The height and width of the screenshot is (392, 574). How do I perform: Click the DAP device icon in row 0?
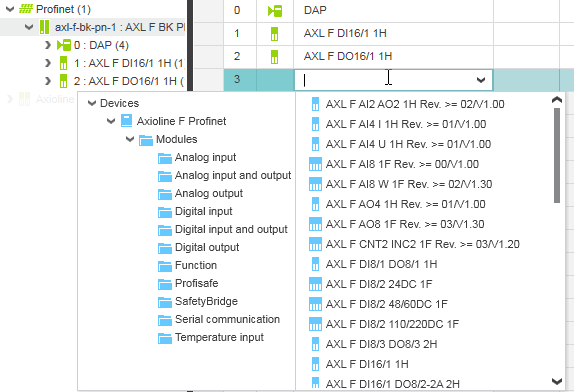275,11
